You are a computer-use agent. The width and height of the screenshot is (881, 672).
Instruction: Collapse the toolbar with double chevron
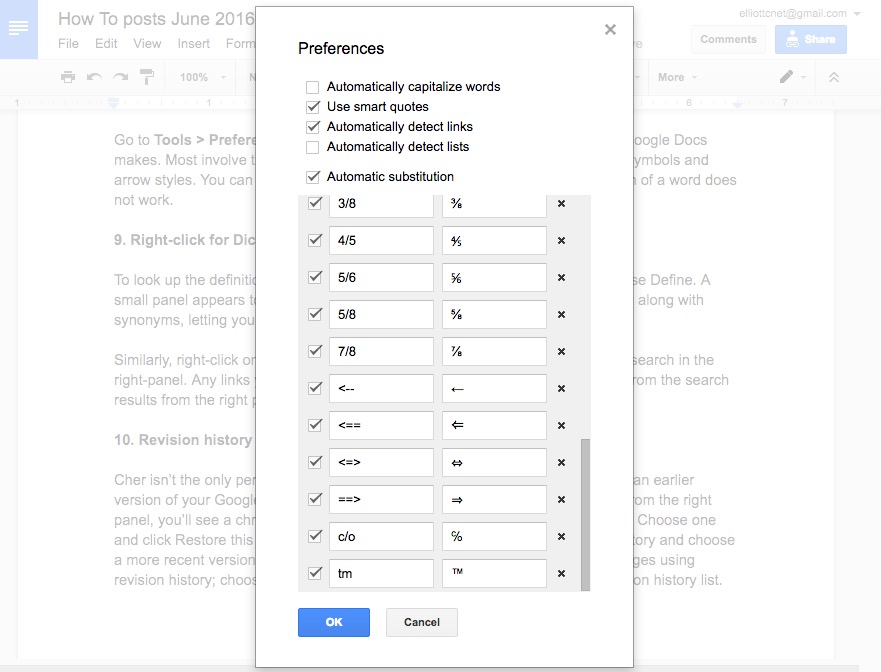(834, 77)
